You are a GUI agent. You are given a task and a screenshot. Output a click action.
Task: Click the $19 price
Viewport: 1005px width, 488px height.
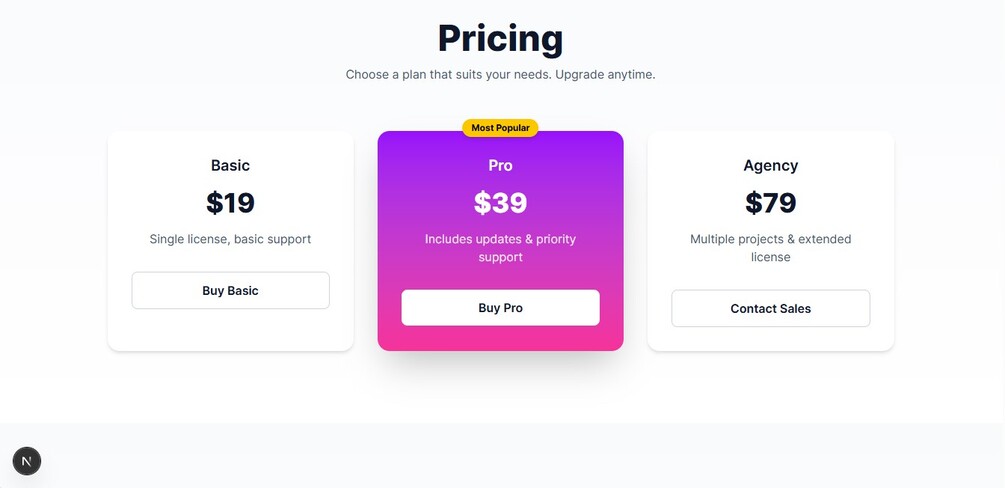coord(230,203)
